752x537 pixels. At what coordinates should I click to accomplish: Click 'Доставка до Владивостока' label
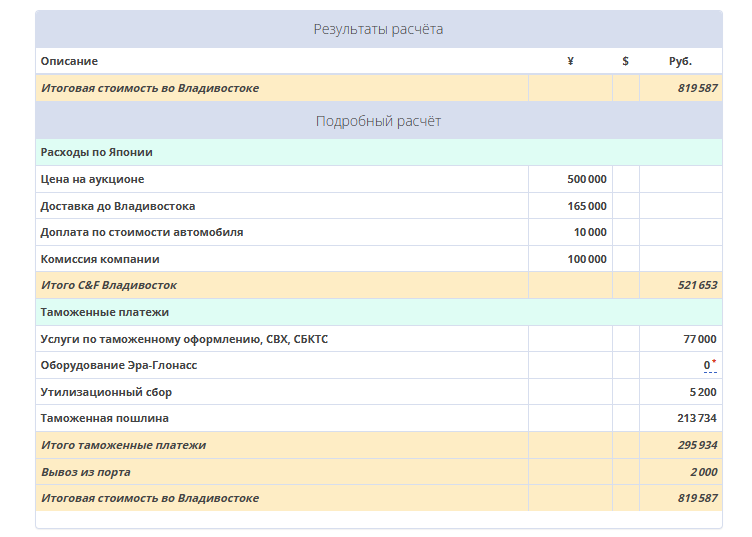[x=118, y=206]
